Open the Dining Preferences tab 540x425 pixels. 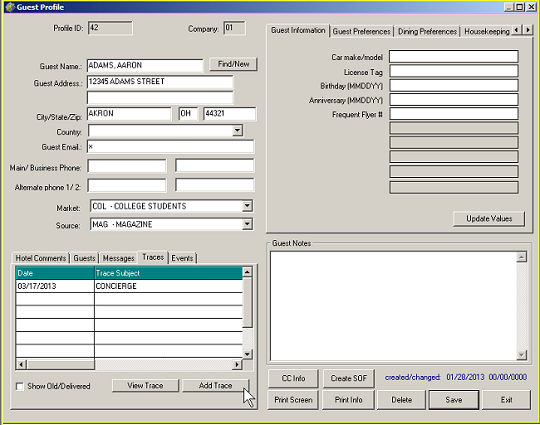(x=427, y=32)
